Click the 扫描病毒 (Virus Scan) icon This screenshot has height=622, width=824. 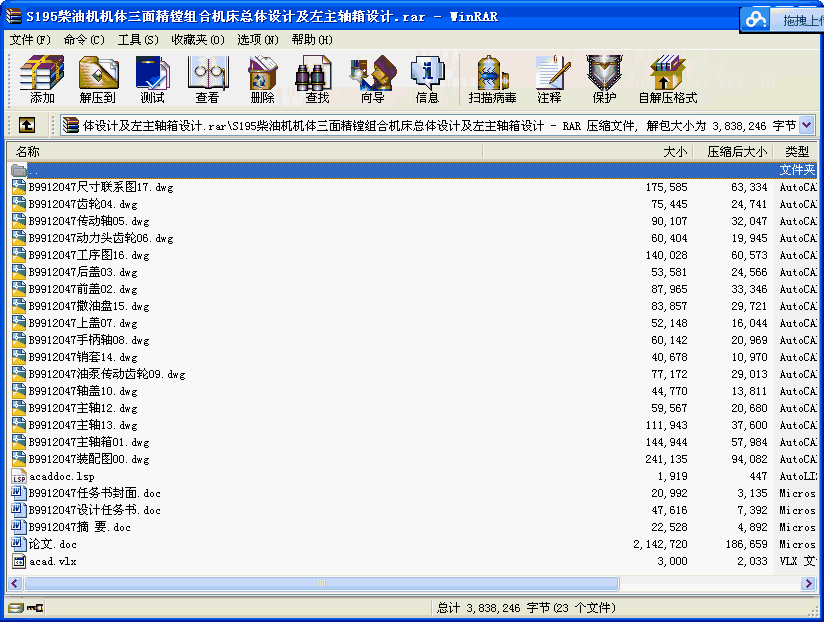[493, 80]
